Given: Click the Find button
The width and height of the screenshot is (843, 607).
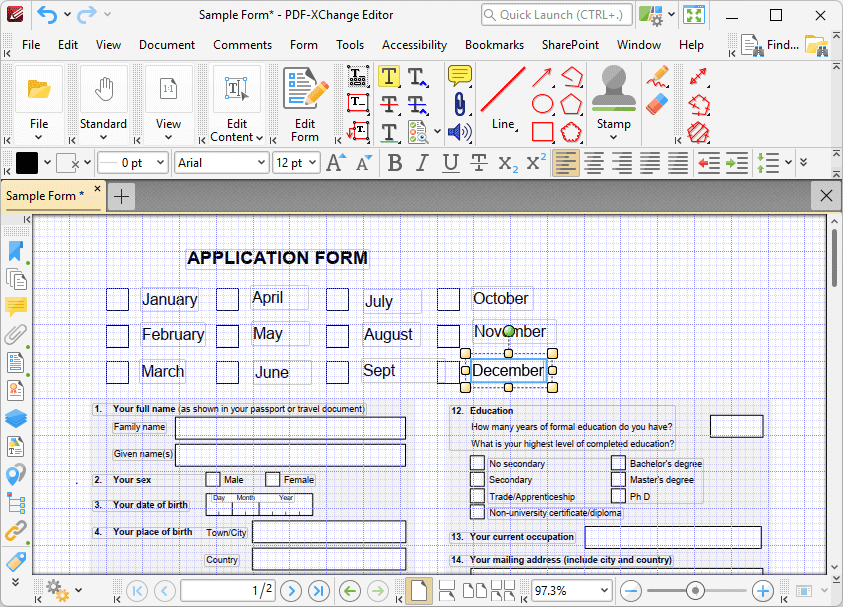Looking at the screenshot, I should pyautogui.click(x=770, y=45).
